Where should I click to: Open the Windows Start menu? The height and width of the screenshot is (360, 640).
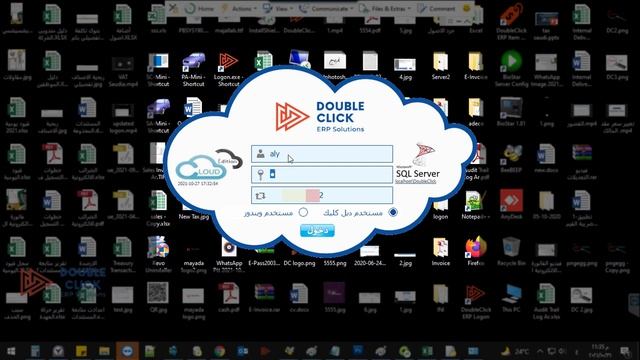[x=11, y=351]
